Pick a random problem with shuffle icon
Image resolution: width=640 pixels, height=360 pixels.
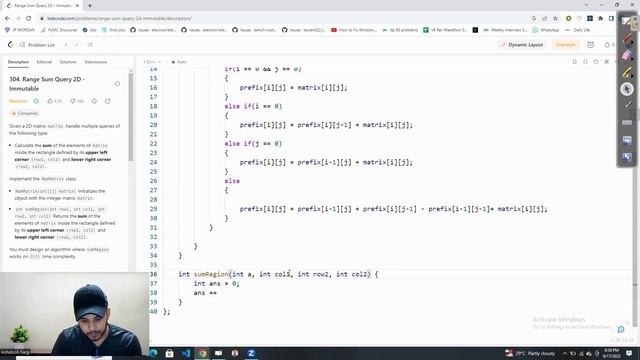click(x=90, y=44)
